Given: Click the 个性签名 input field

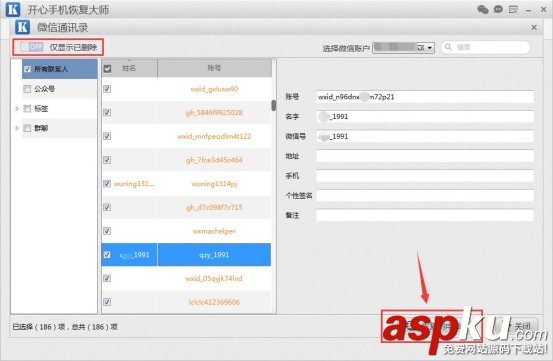Looking at the screenshot, I should pyautogui.click(x=425, y=195).
